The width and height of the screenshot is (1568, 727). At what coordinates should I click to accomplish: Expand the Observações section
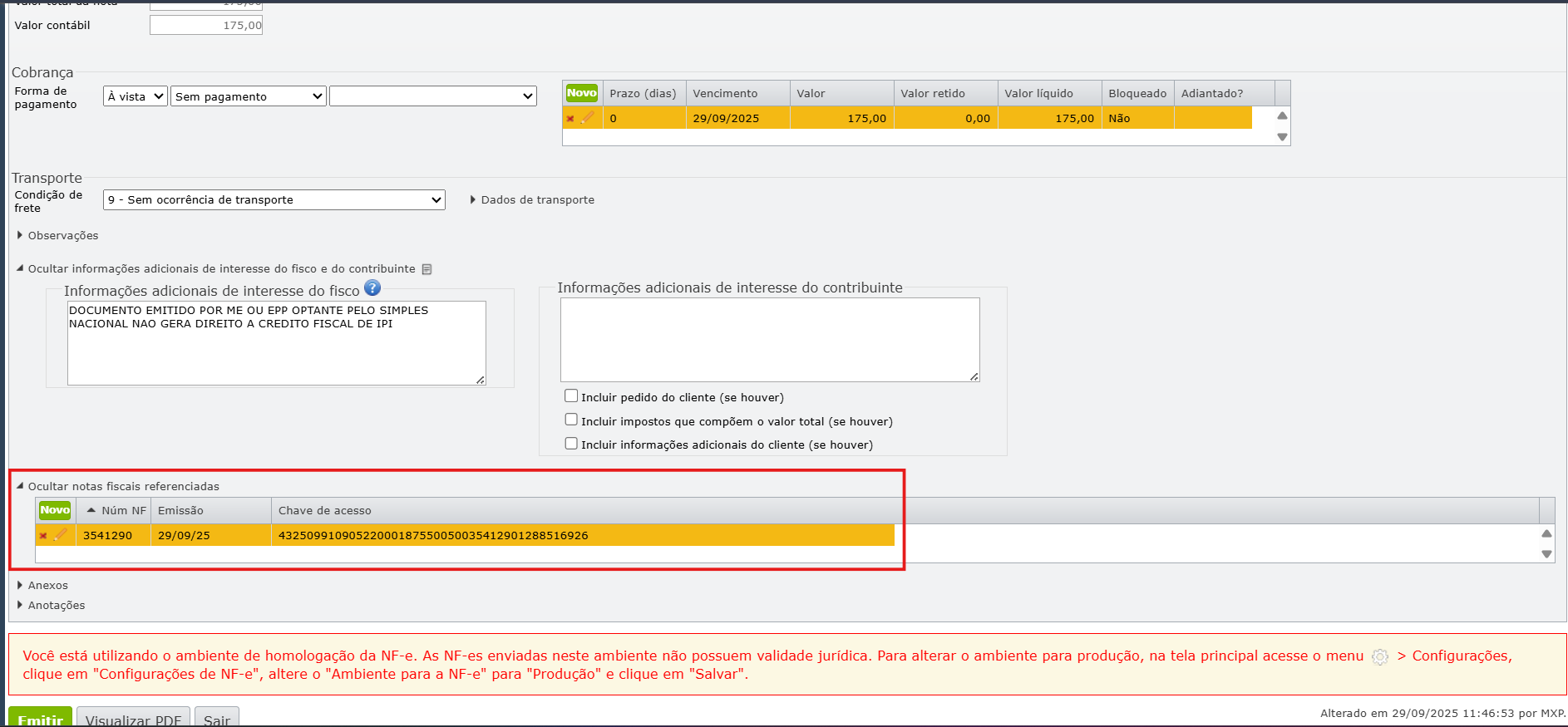pos(57,236)
